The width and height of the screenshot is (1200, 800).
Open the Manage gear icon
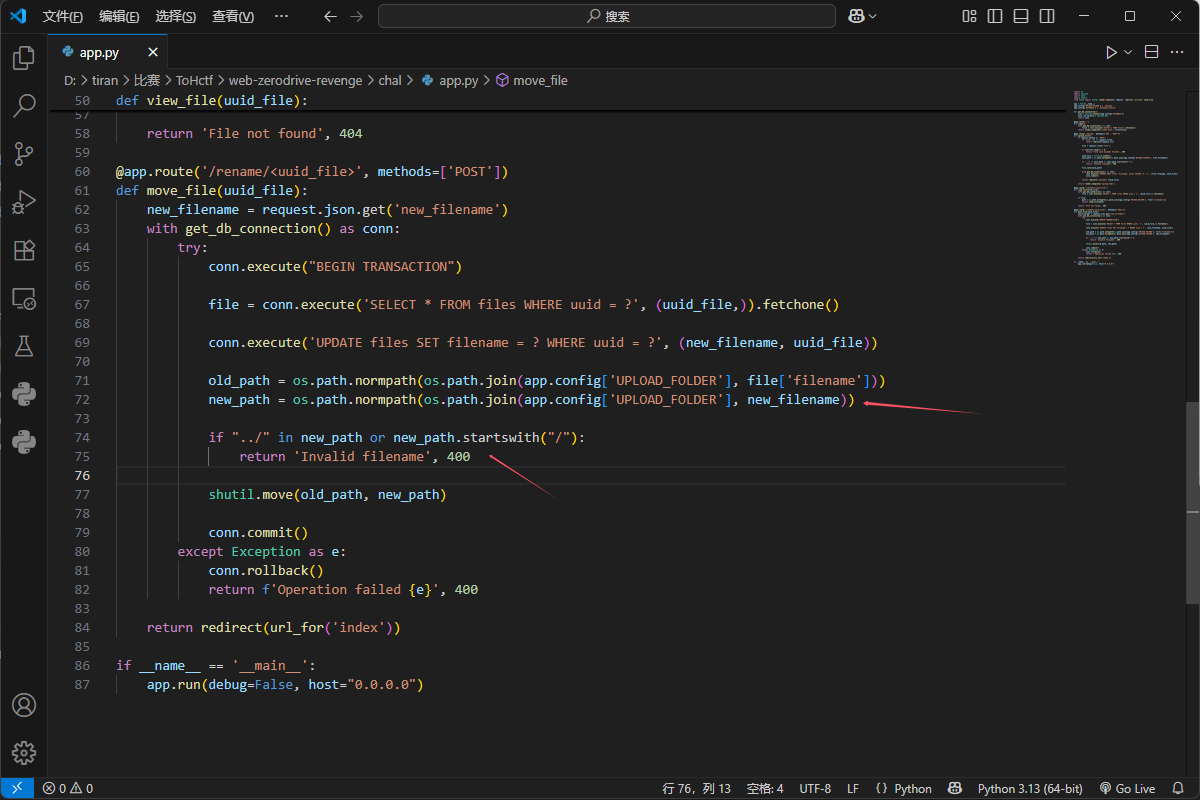coord(24,753)
